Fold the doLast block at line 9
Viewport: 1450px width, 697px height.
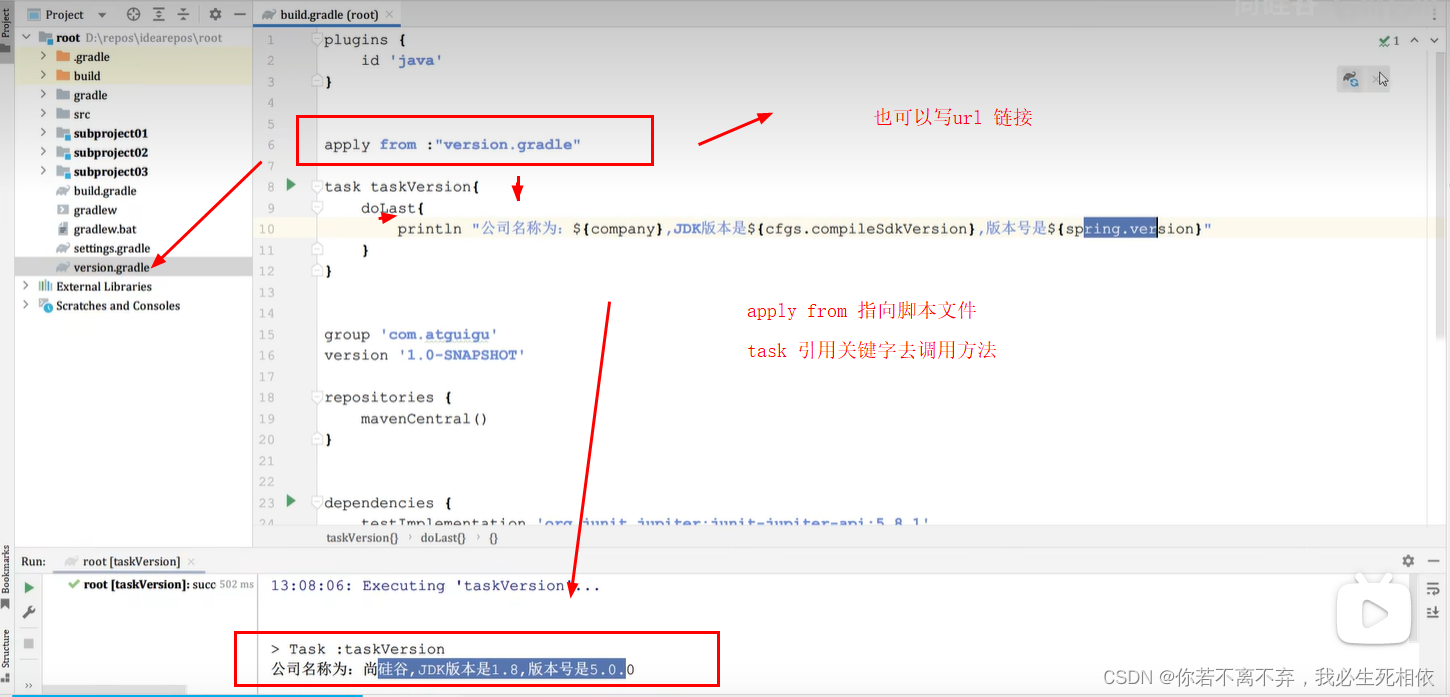[x=317, y=208]
